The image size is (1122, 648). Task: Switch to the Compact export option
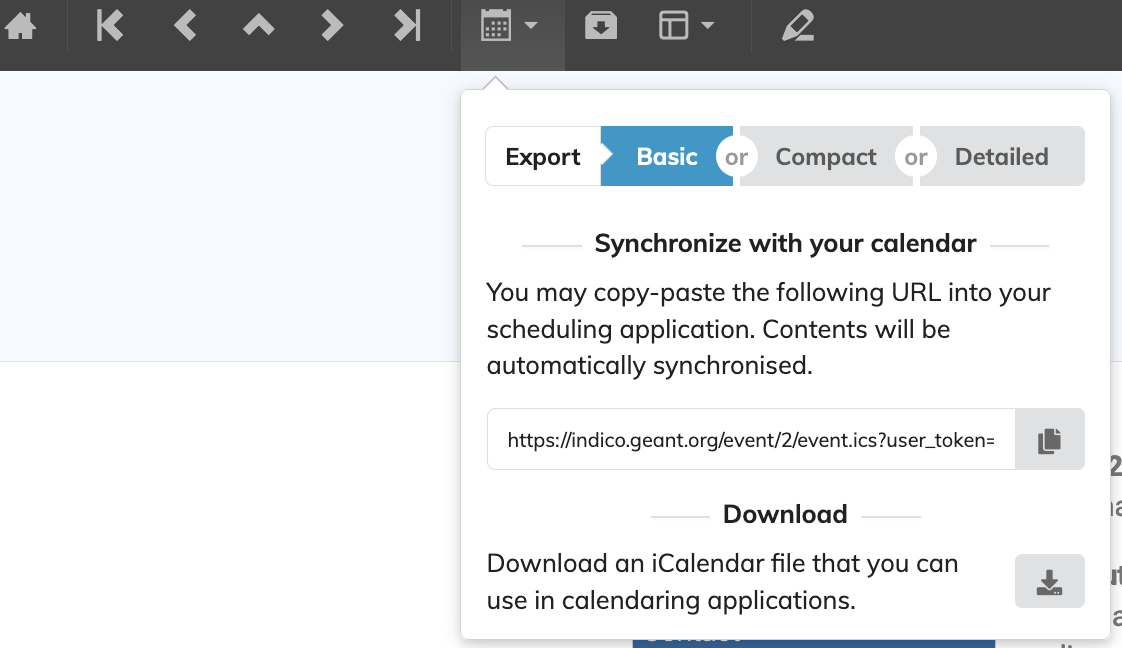point(826,157)
